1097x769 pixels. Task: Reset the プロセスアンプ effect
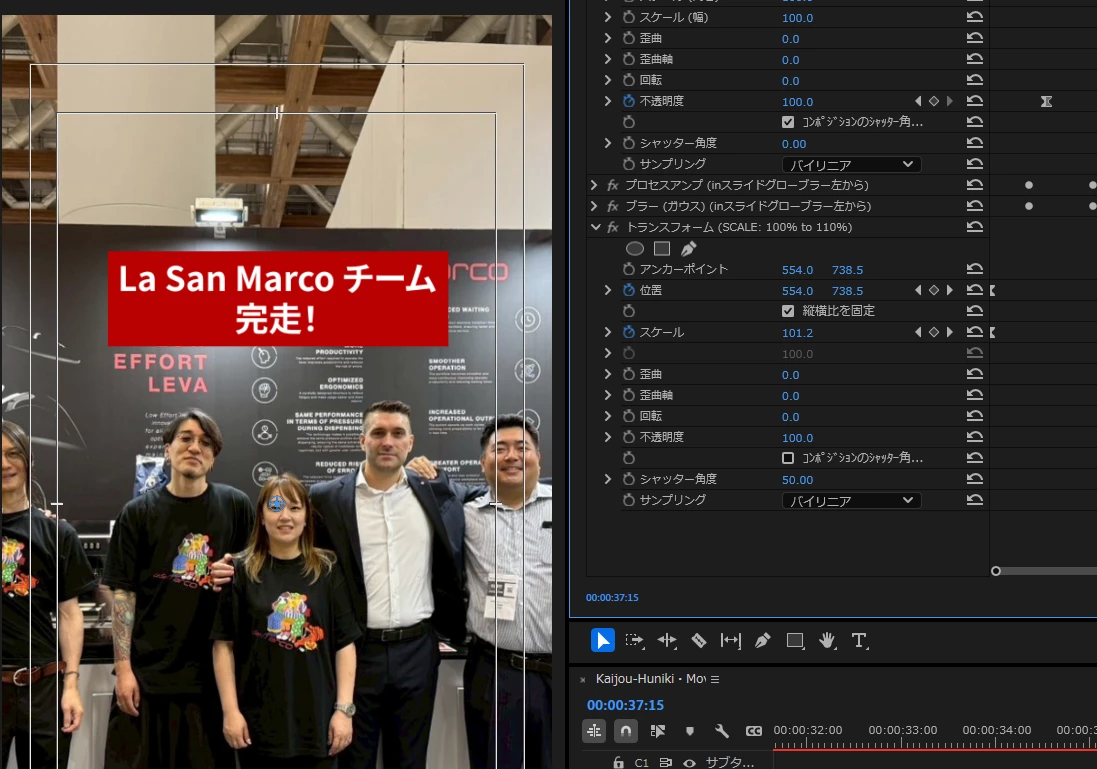[x=975, y=185]
